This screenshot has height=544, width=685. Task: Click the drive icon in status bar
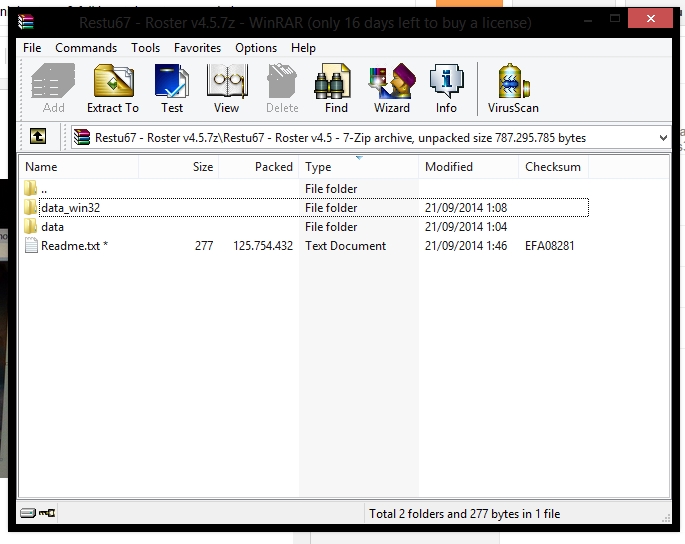pos(28,513)
